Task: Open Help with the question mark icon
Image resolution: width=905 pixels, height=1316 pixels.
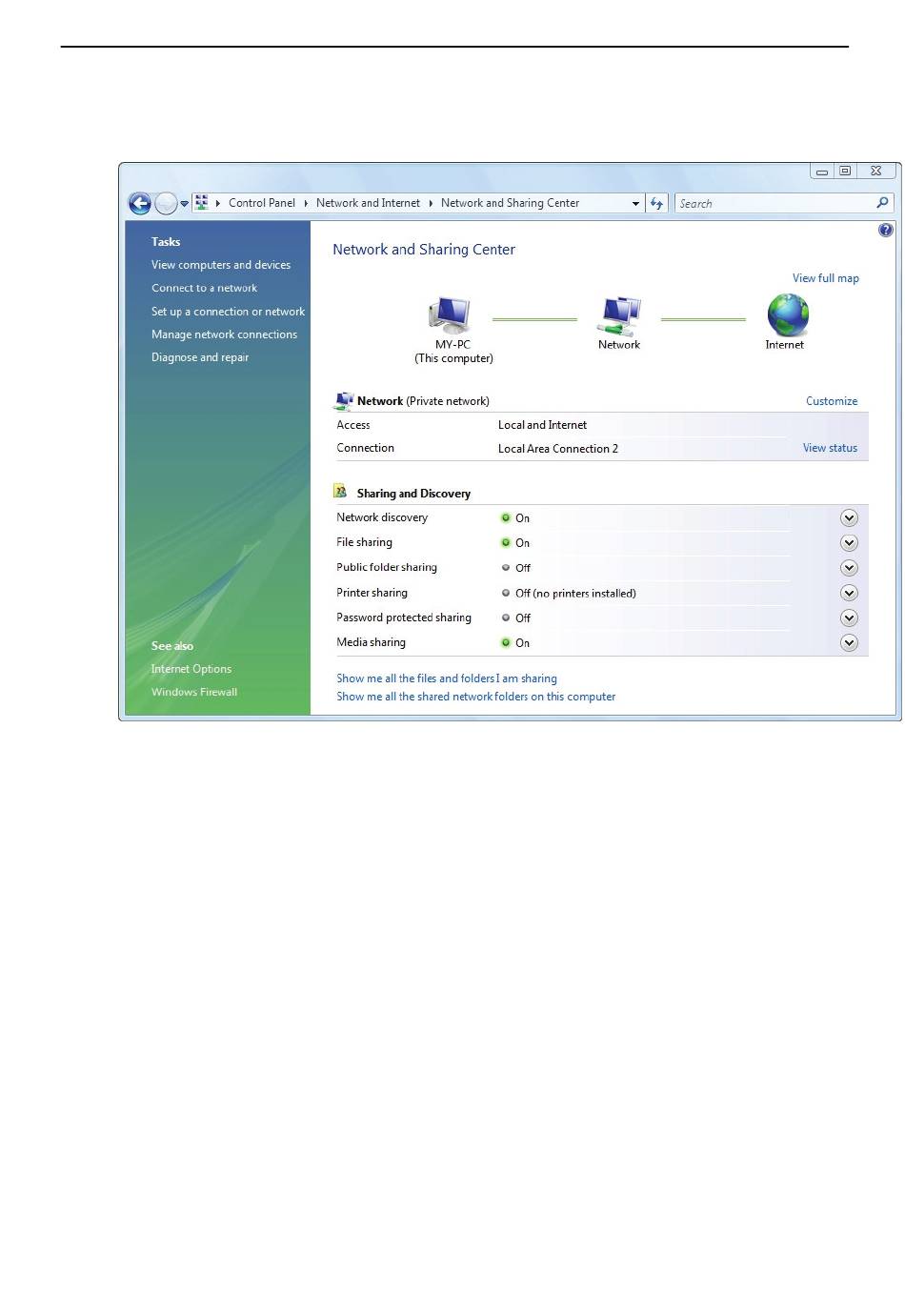Action: tap(886, 230)
